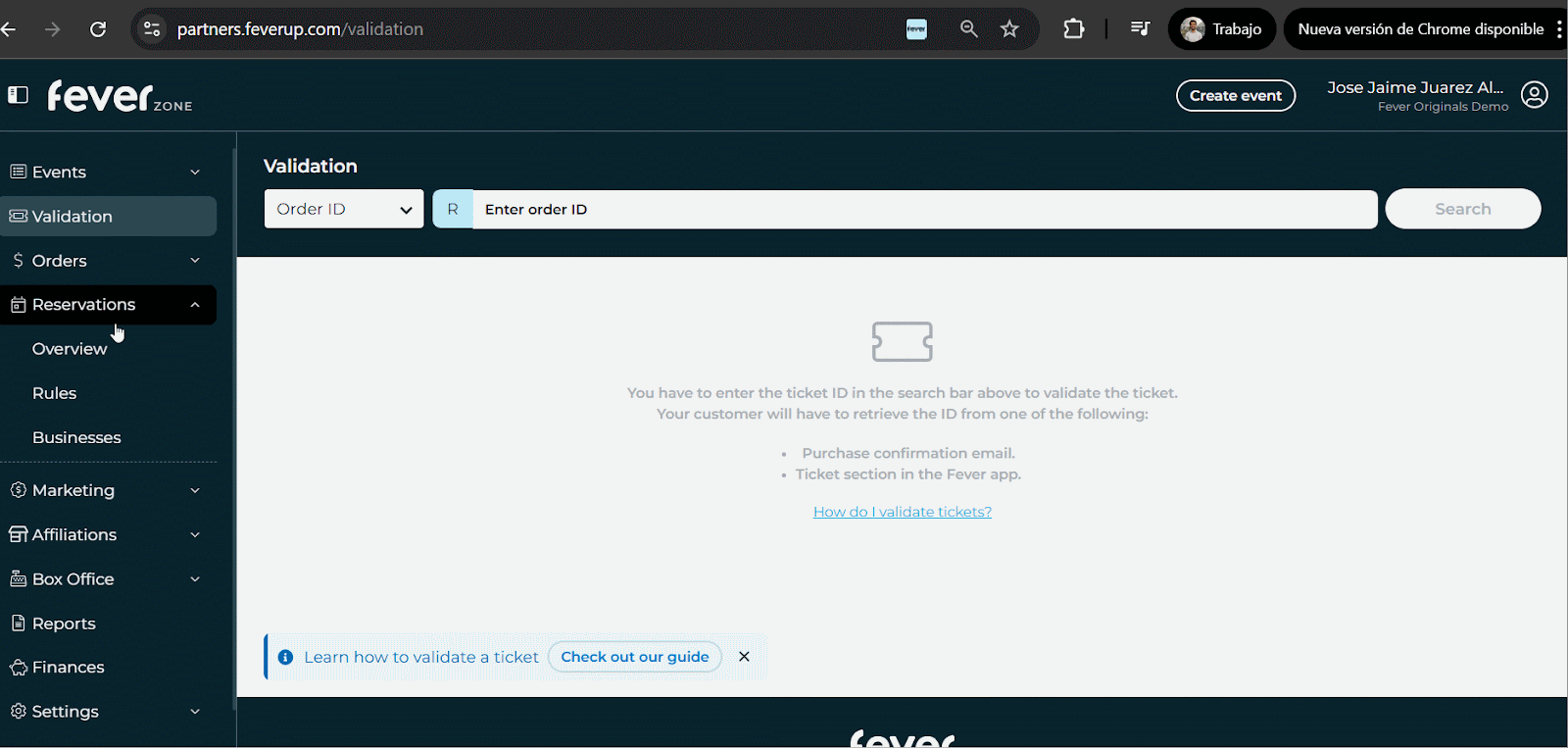Expand the Affiliations menu chevron

(195, 534)
